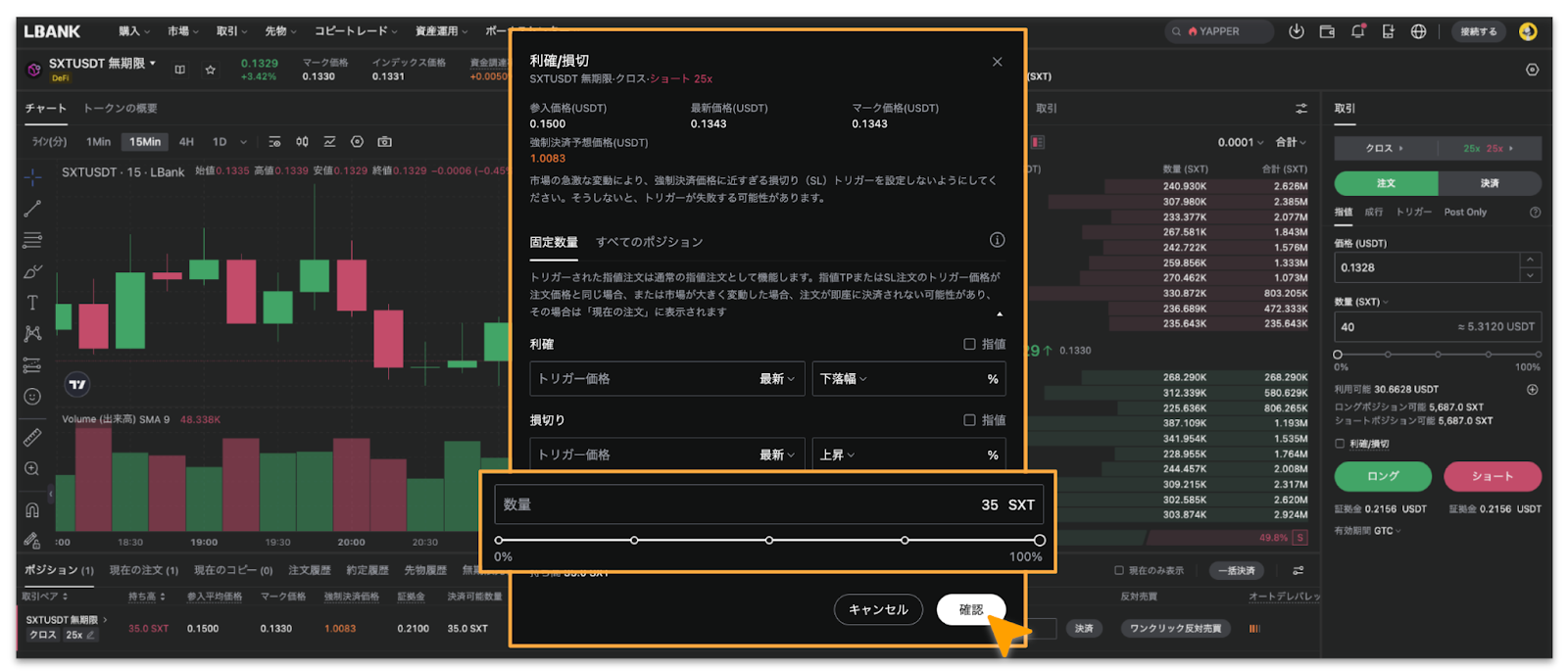
Task: Open chart indicators settings icon
Action: click(274, 142)
